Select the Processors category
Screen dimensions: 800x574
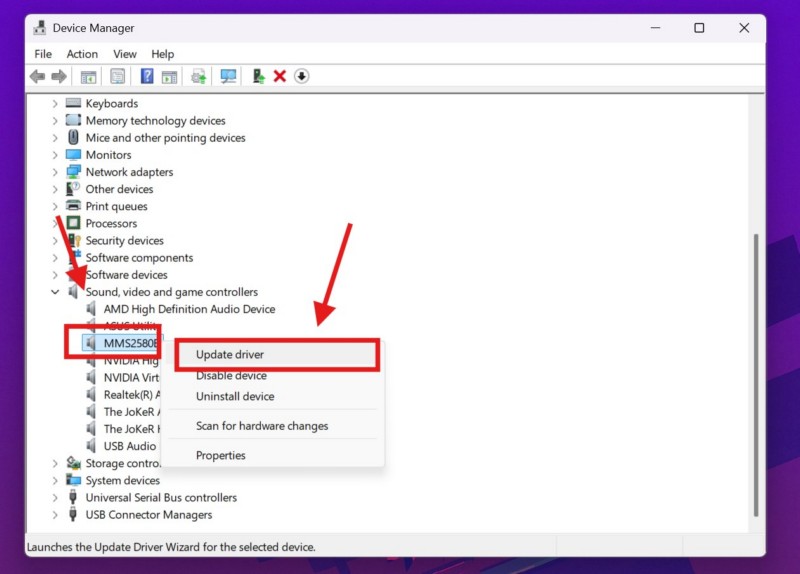111,224
